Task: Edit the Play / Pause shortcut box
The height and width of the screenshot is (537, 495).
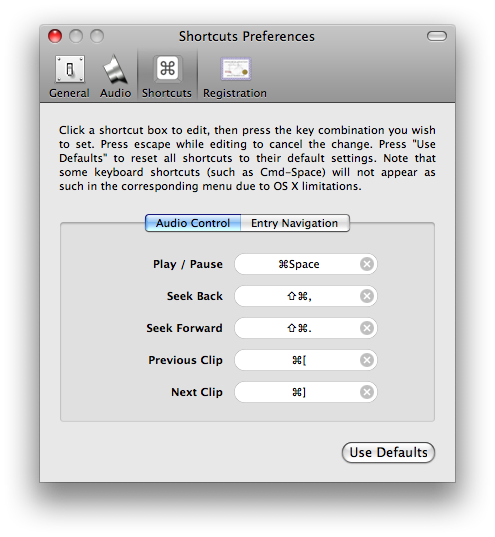Action: 306,264
